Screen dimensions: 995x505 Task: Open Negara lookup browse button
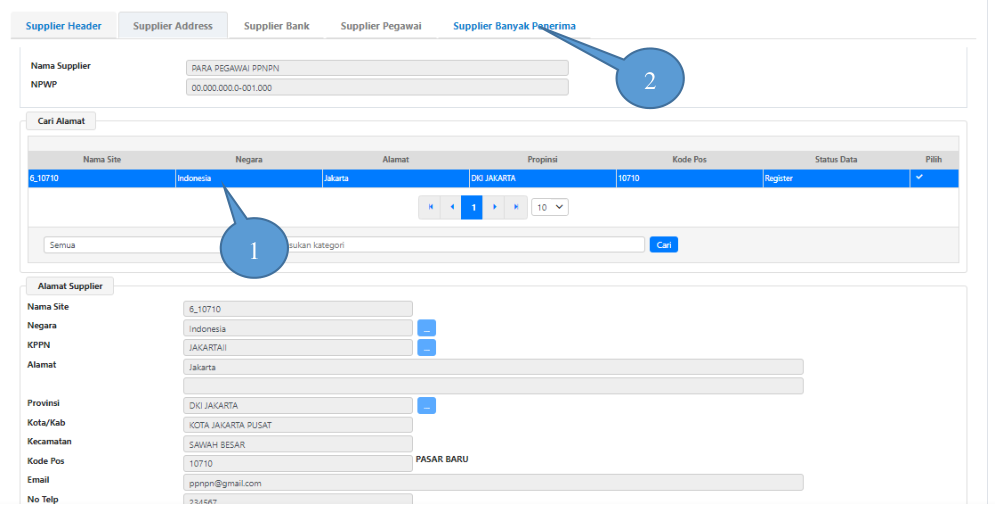pos(426,328)
